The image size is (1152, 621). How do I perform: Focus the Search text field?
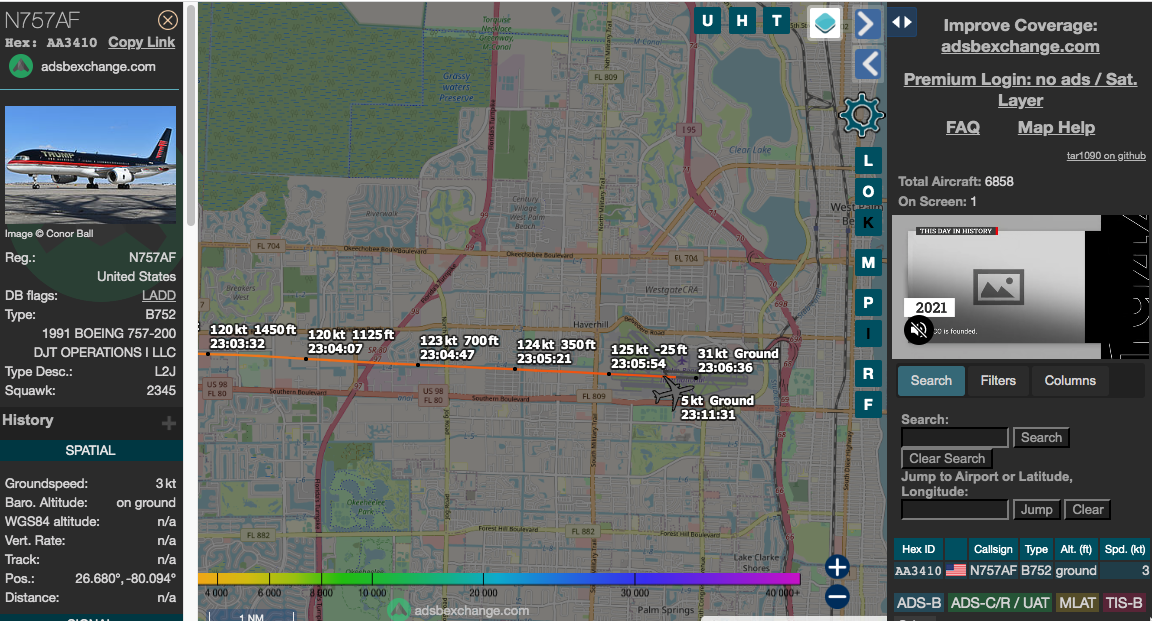tap(954, 437)
